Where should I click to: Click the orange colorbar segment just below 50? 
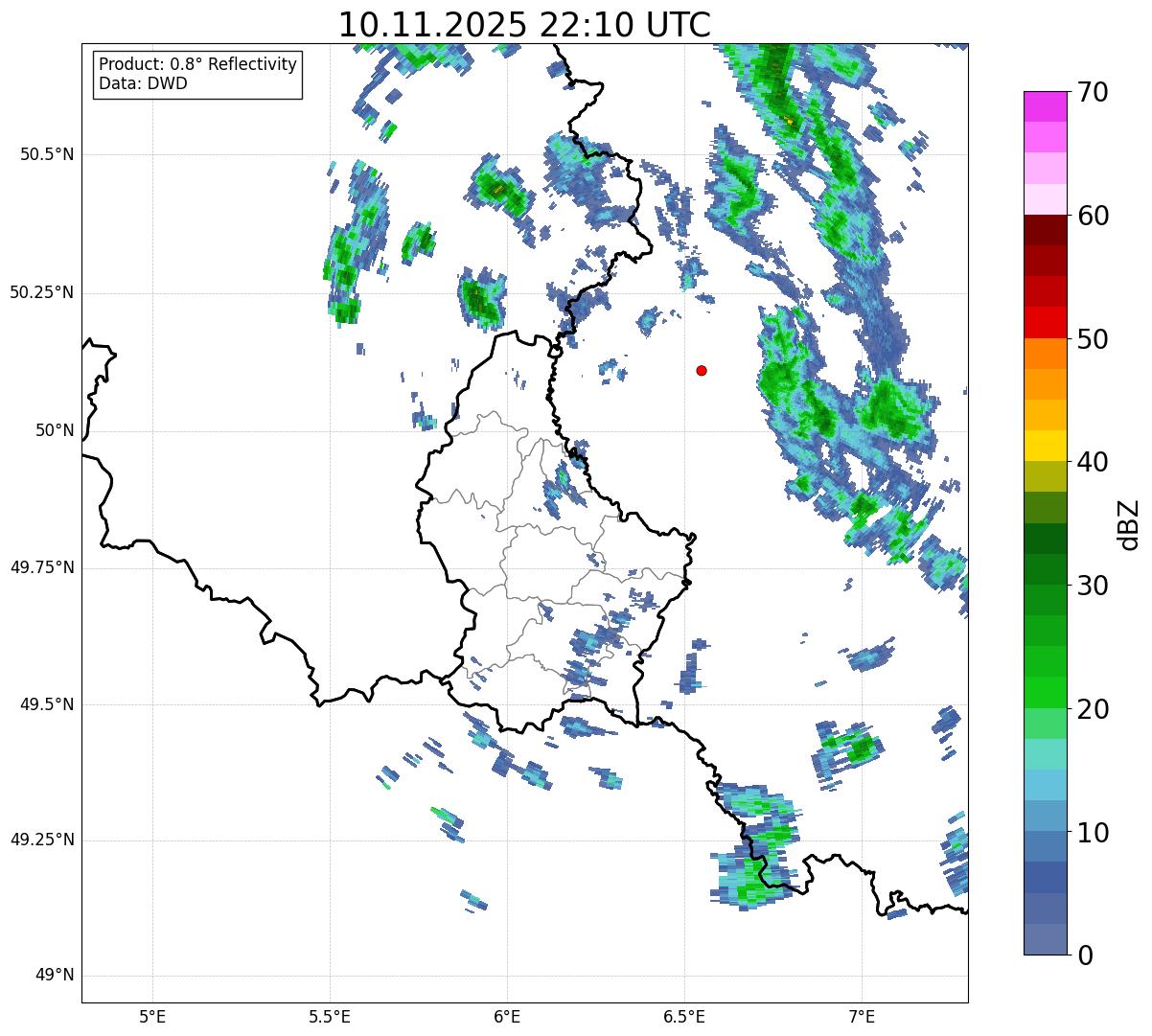(1046, 354)
